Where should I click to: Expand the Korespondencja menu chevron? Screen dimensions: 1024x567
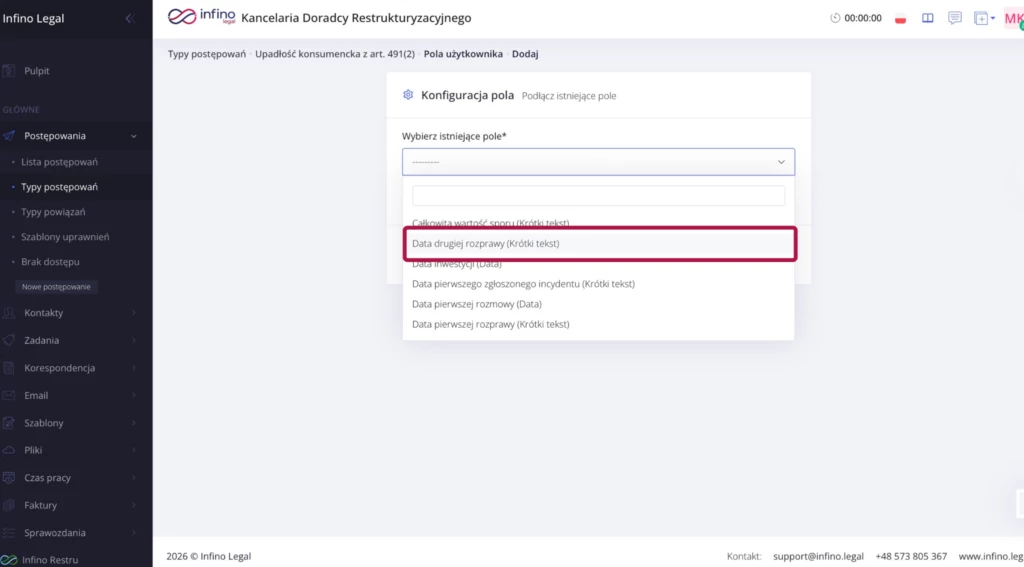point(134,368)
